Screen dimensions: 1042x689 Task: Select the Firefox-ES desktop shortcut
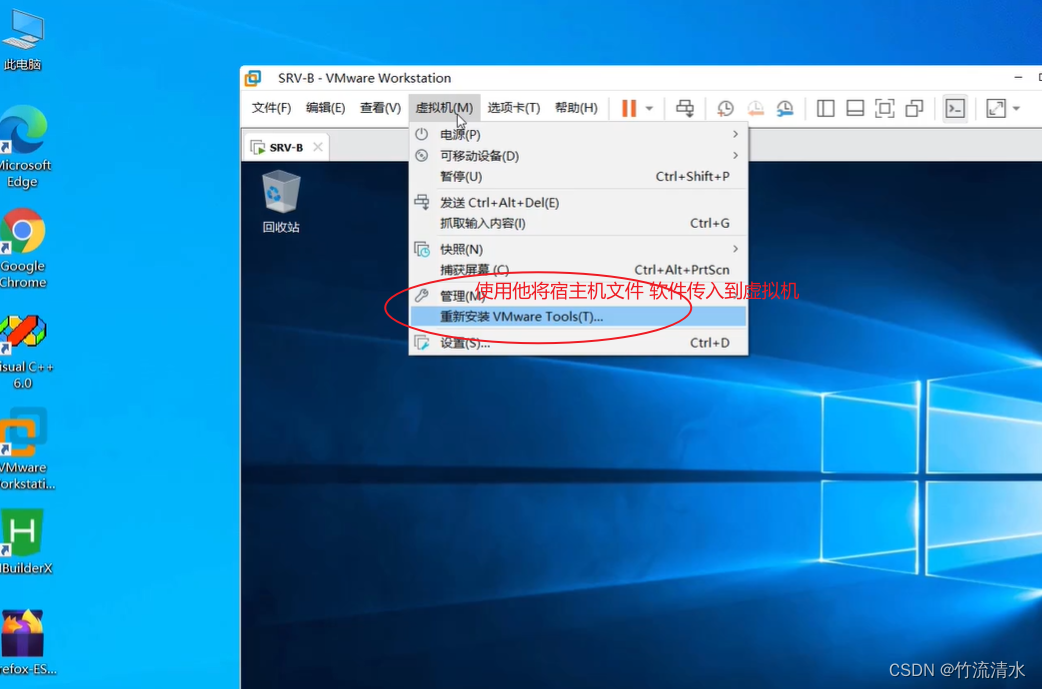pos(27,642)
